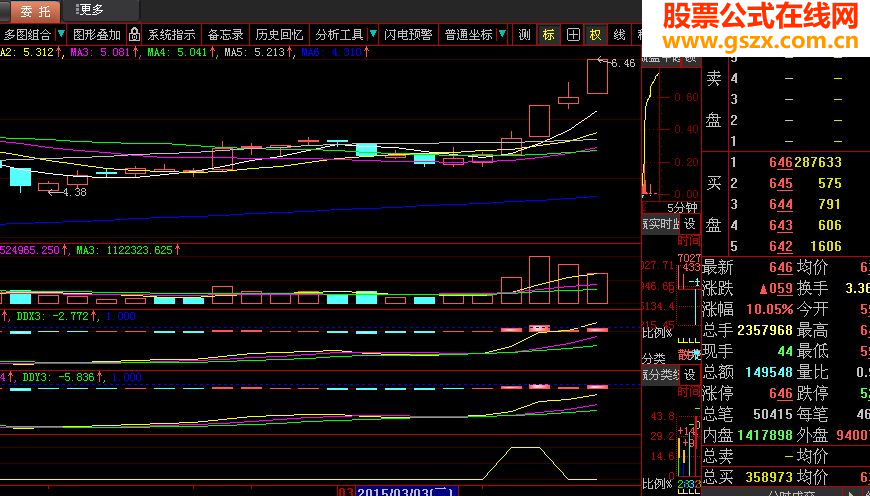Click the 总额 149548 value

[x=769, y=372]
